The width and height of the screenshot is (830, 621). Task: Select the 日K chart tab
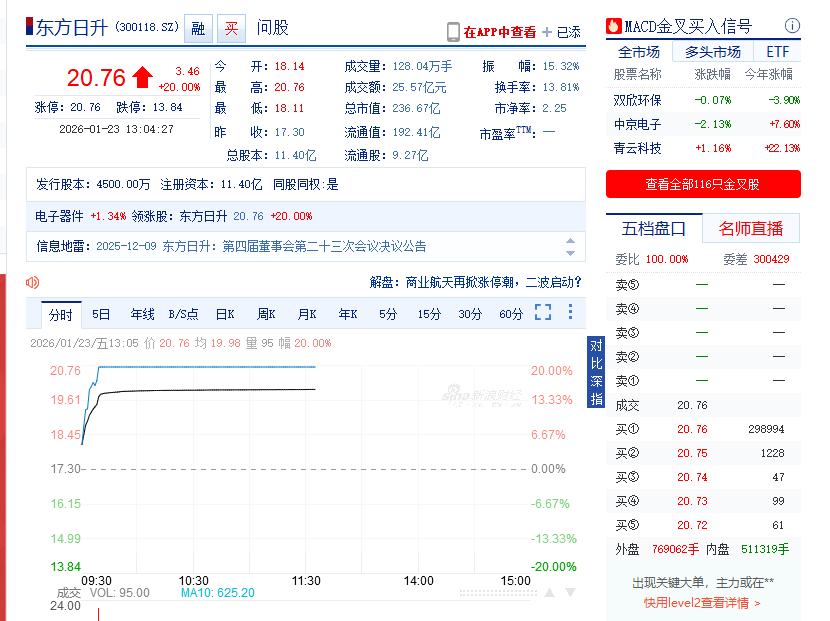tap(225, 314)
